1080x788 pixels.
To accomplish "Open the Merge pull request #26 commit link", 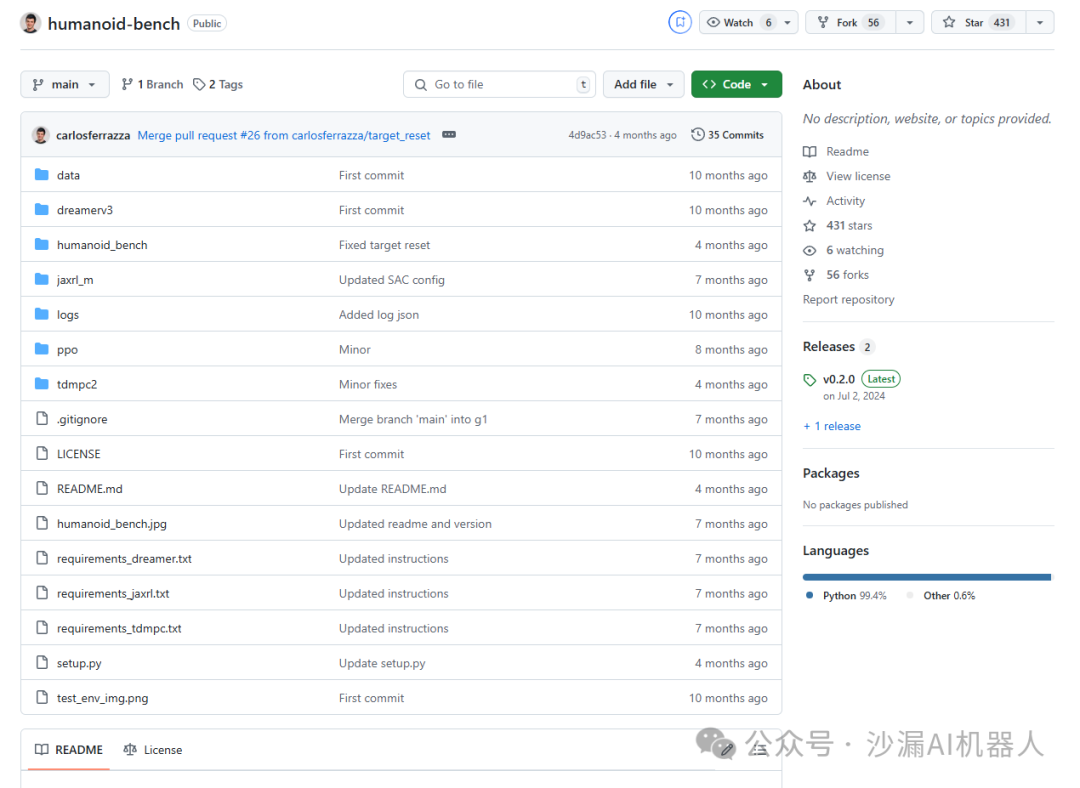I will pyautogui.click(x=284, y=135).
